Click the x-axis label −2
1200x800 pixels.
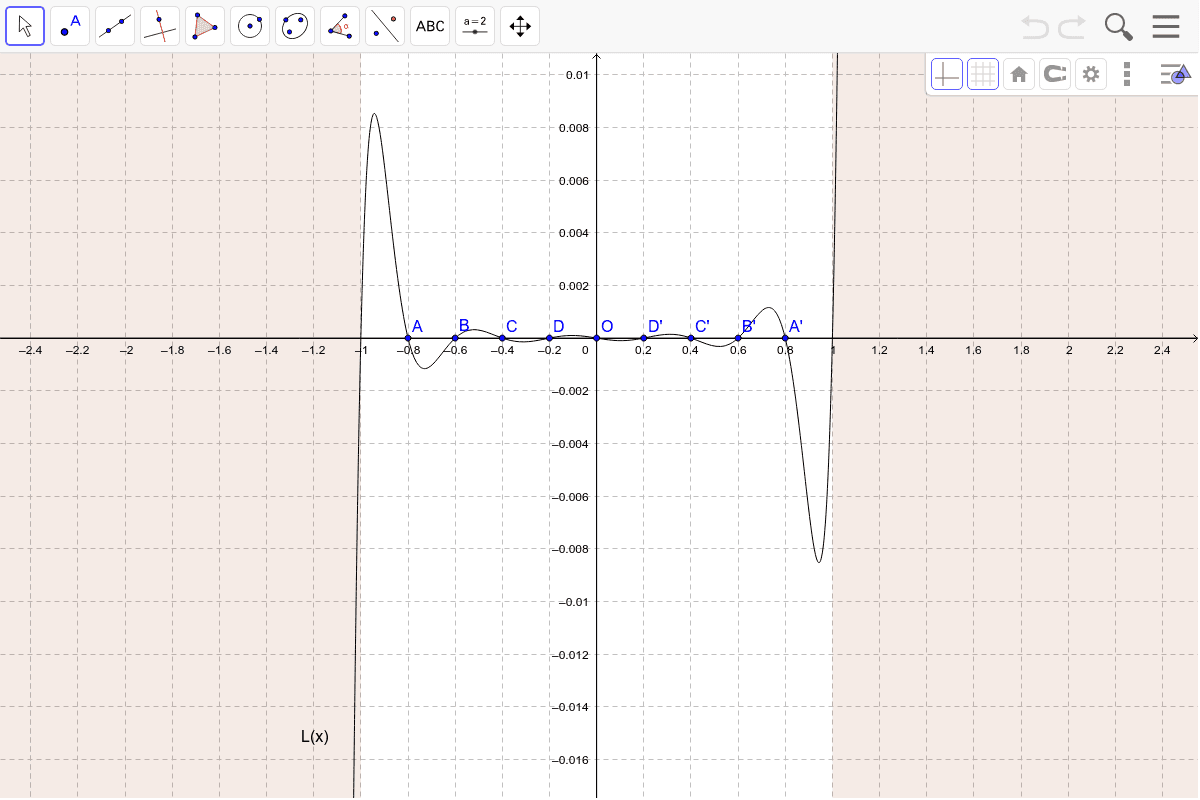tap(126, 351)
